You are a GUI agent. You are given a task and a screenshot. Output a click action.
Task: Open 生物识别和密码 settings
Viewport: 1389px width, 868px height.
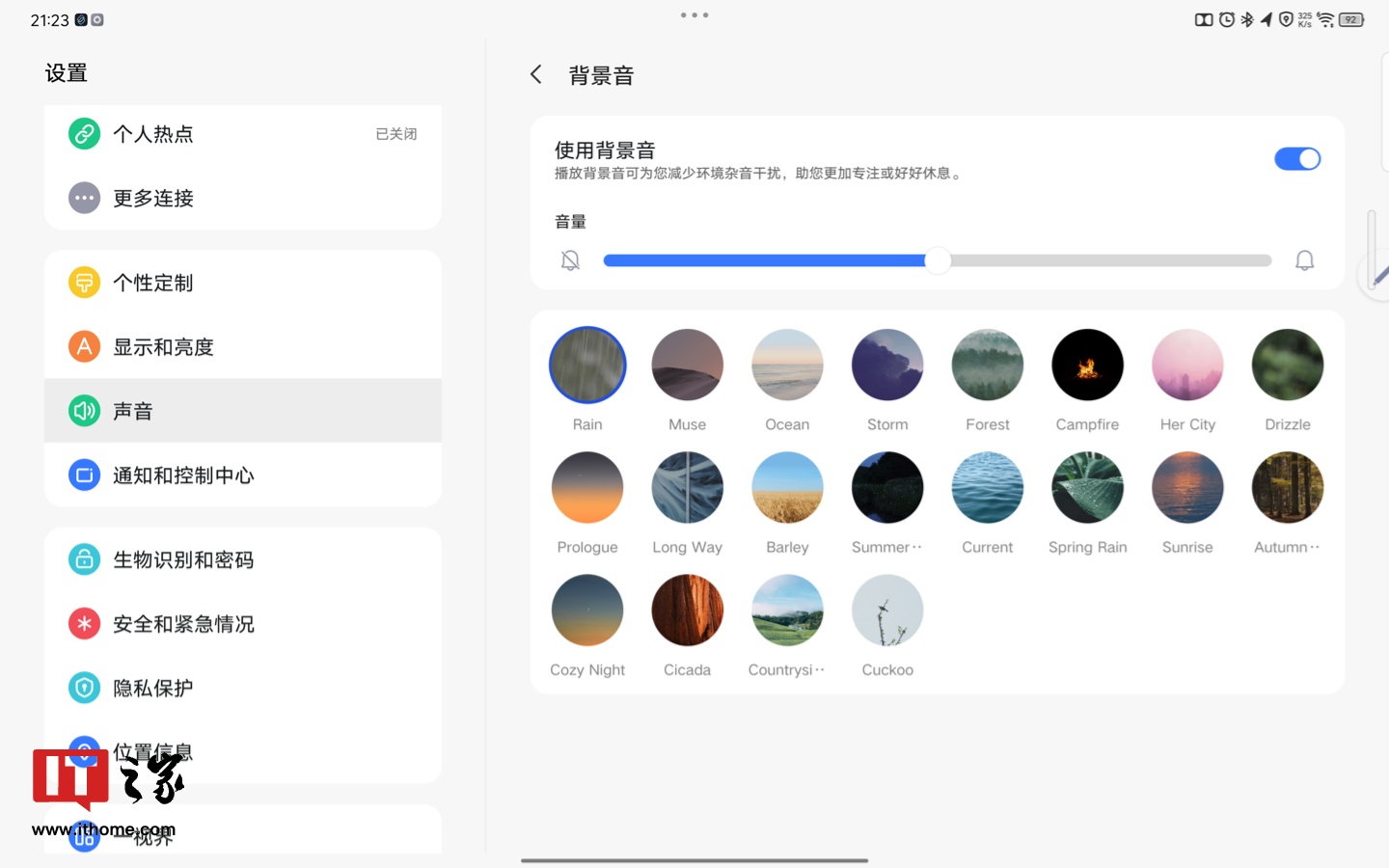[x=243, y=559]
